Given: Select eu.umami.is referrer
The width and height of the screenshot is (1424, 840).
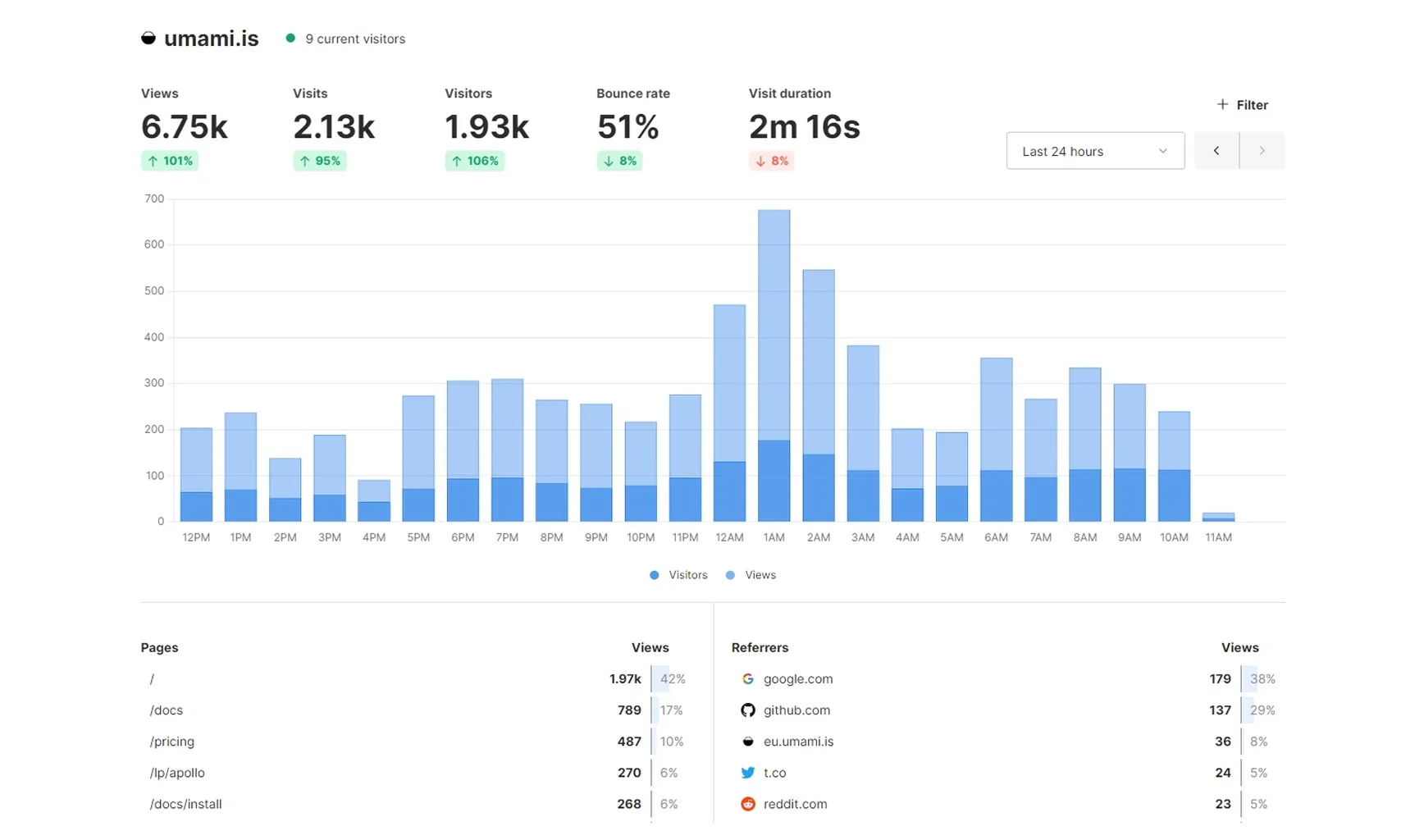Looking at the screenshot, I should [798, 742].
